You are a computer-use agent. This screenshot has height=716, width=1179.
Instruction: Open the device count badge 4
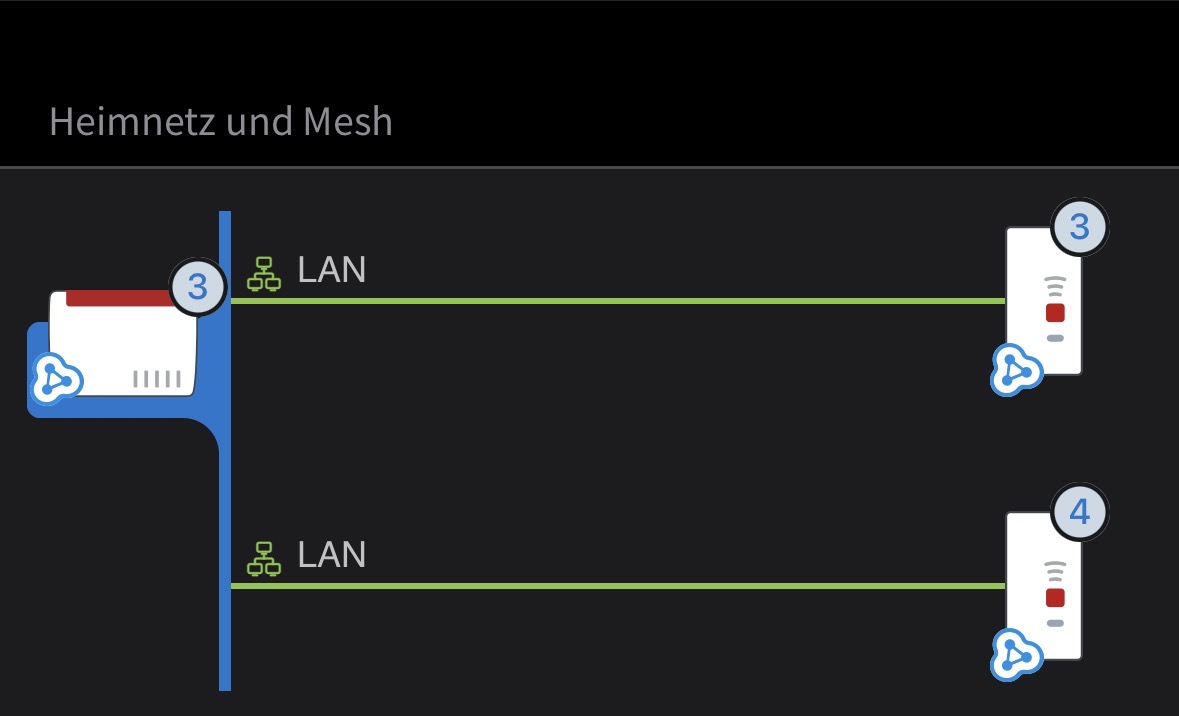point(1080,512)
